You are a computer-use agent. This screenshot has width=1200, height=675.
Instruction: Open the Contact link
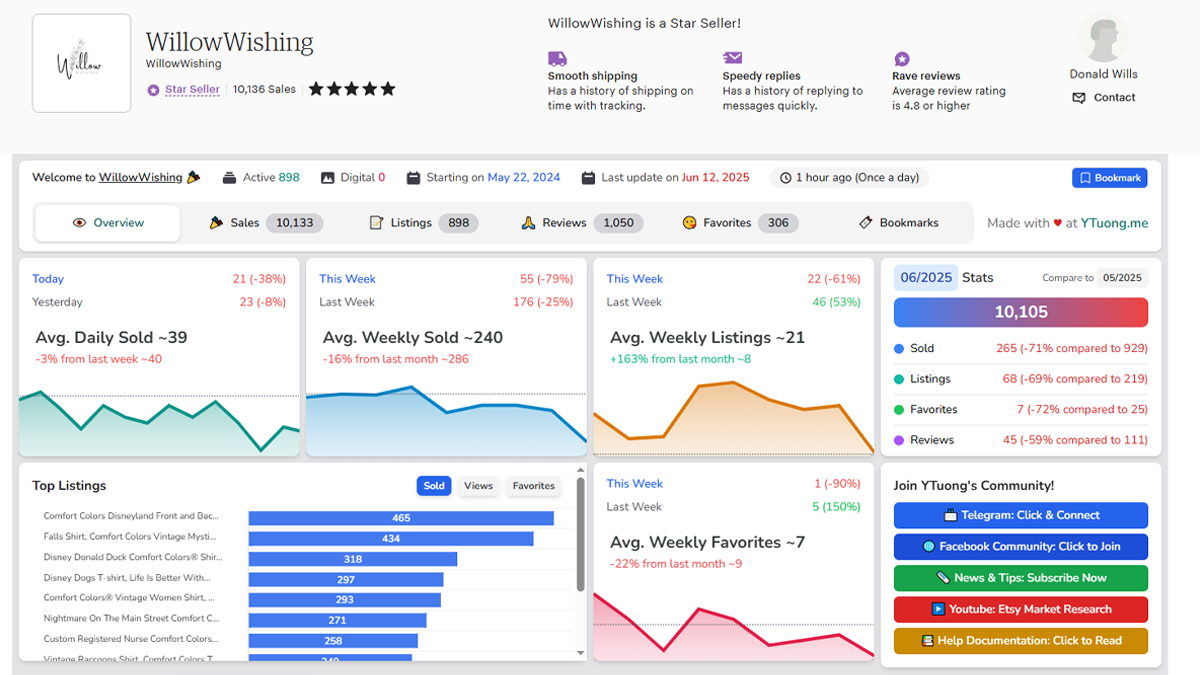point(1114,98)
